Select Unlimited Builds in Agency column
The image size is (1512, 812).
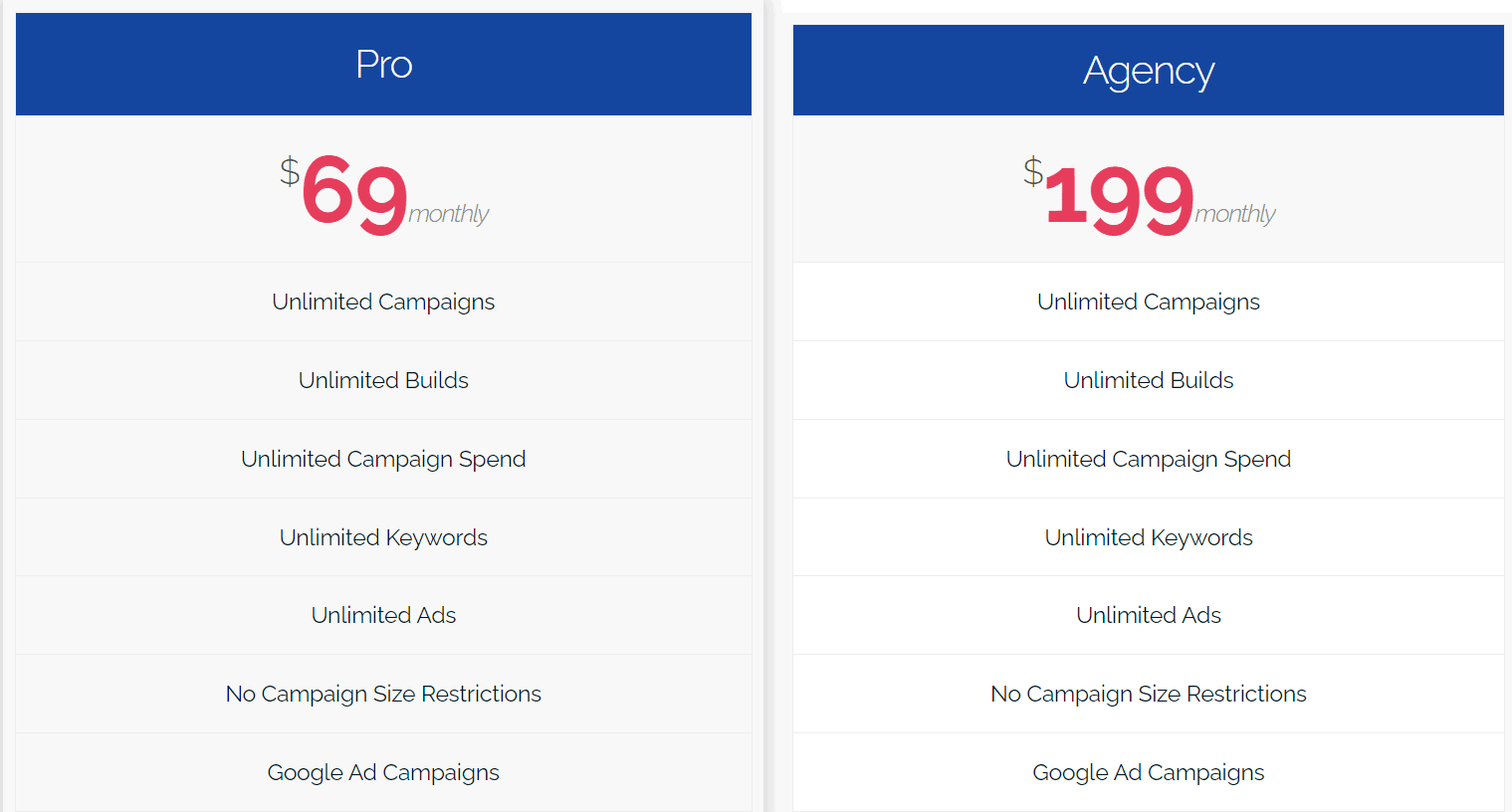(x=1148, y=380)
